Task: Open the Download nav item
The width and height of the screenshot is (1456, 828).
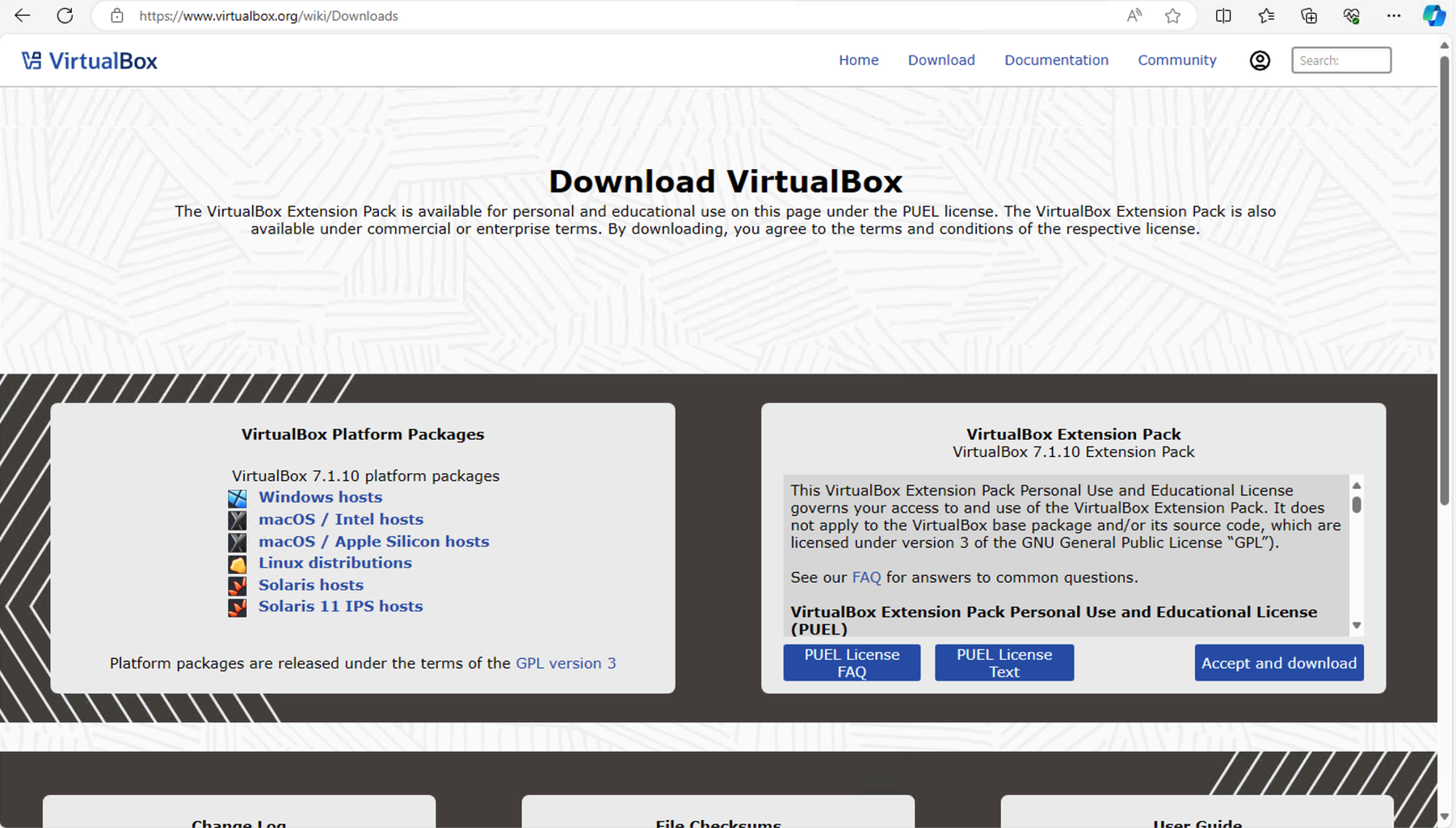Action: (x=941, y=60)
